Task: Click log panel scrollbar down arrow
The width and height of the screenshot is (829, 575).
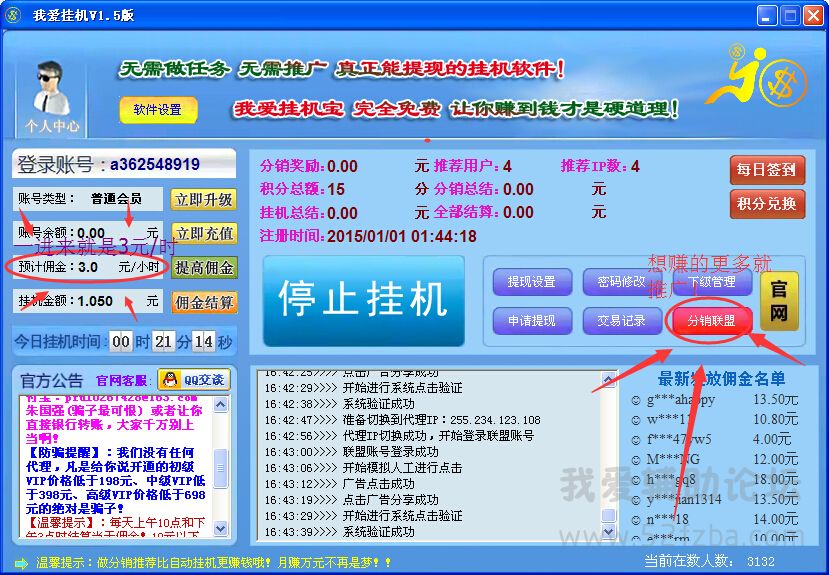Action: 609,532
